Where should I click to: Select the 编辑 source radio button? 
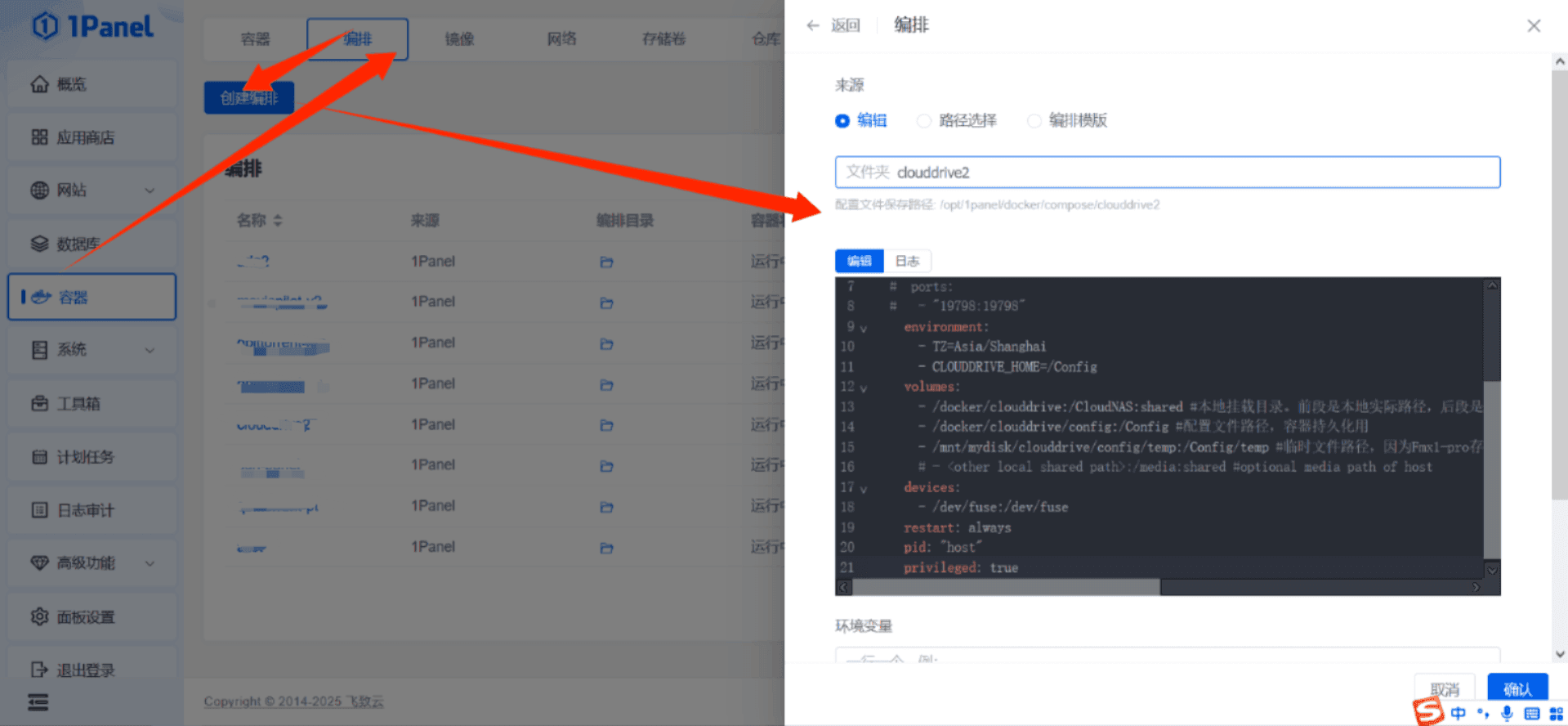(x=842, y=121)
